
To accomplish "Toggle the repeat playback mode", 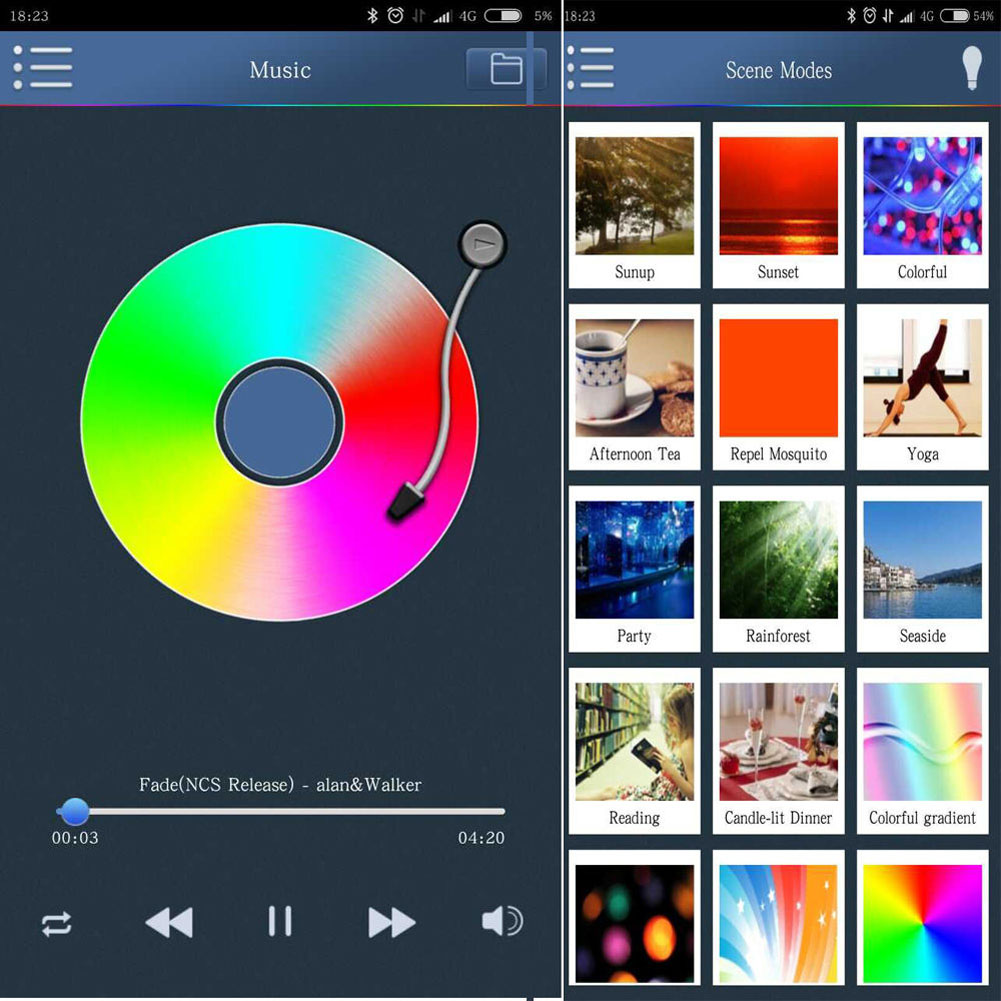I will [x=57, y=923].
